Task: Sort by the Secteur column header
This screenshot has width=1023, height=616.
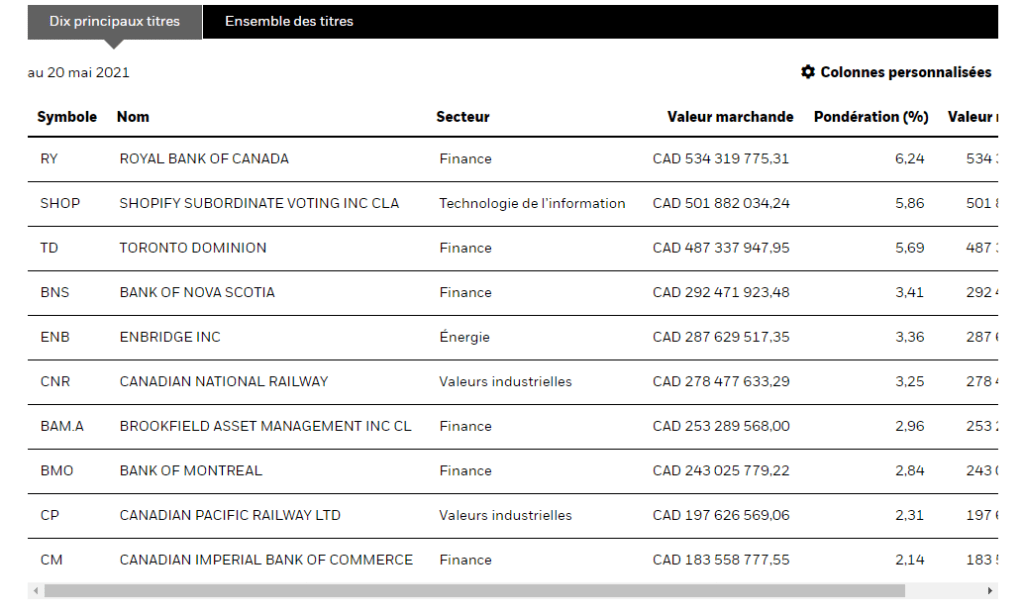Action: [463, 117]
